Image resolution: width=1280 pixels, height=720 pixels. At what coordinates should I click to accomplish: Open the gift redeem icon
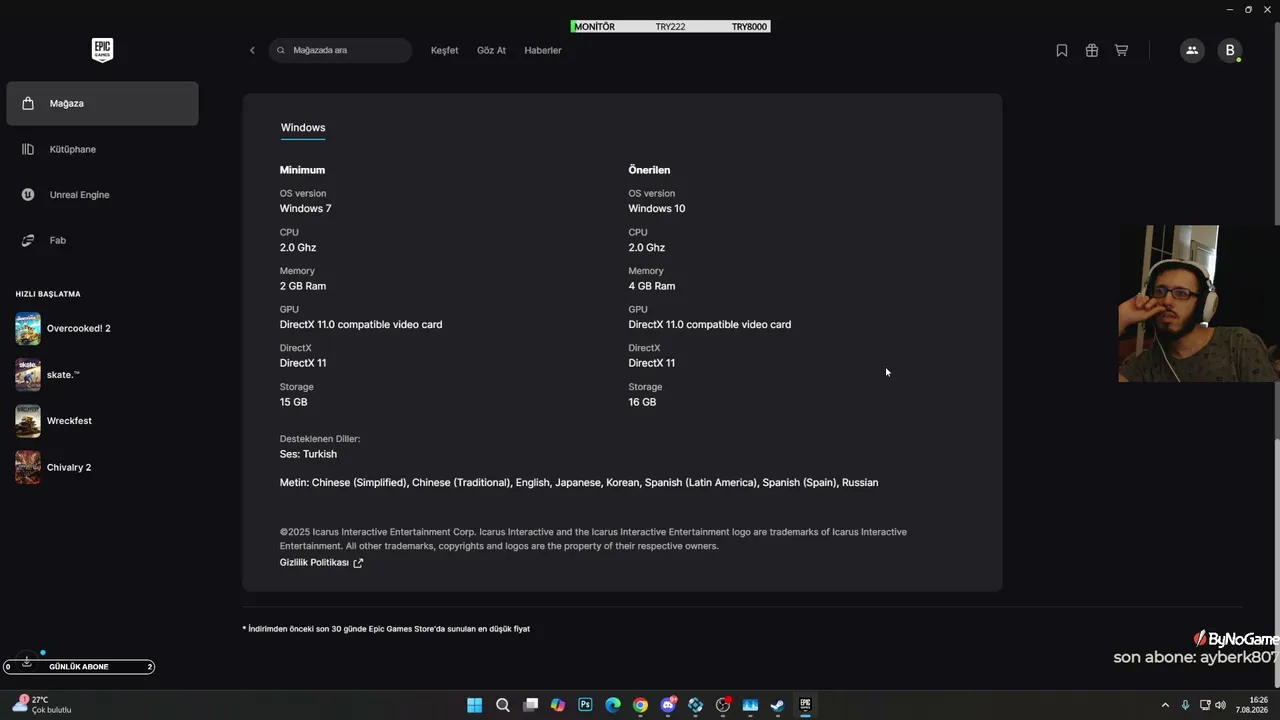pyautogui.click(x=1092, y=50)
